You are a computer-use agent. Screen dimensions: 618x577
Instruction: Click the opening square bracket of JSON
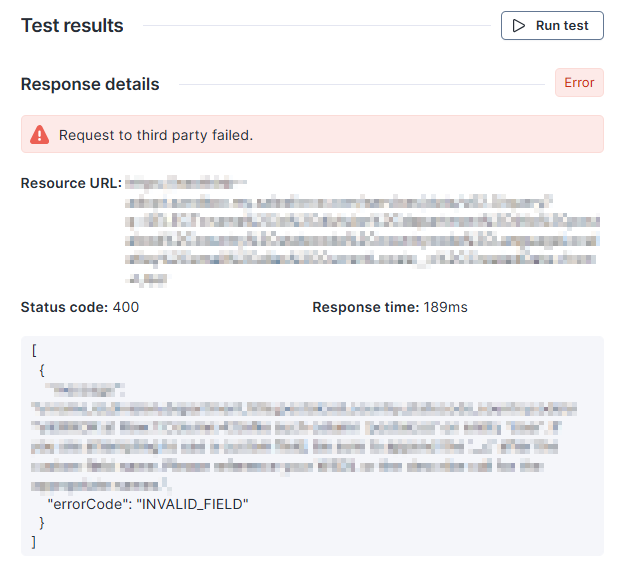[35, 351]
